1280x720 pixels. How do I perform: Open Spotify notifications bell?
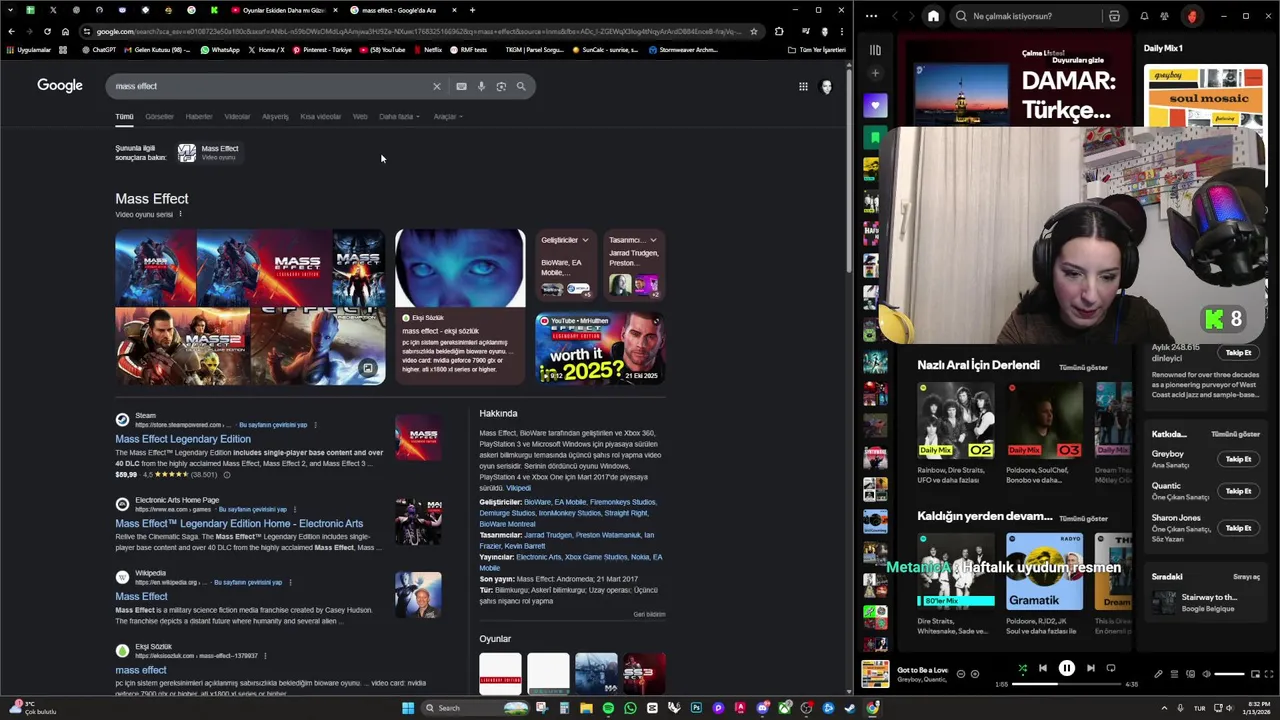1144,16
